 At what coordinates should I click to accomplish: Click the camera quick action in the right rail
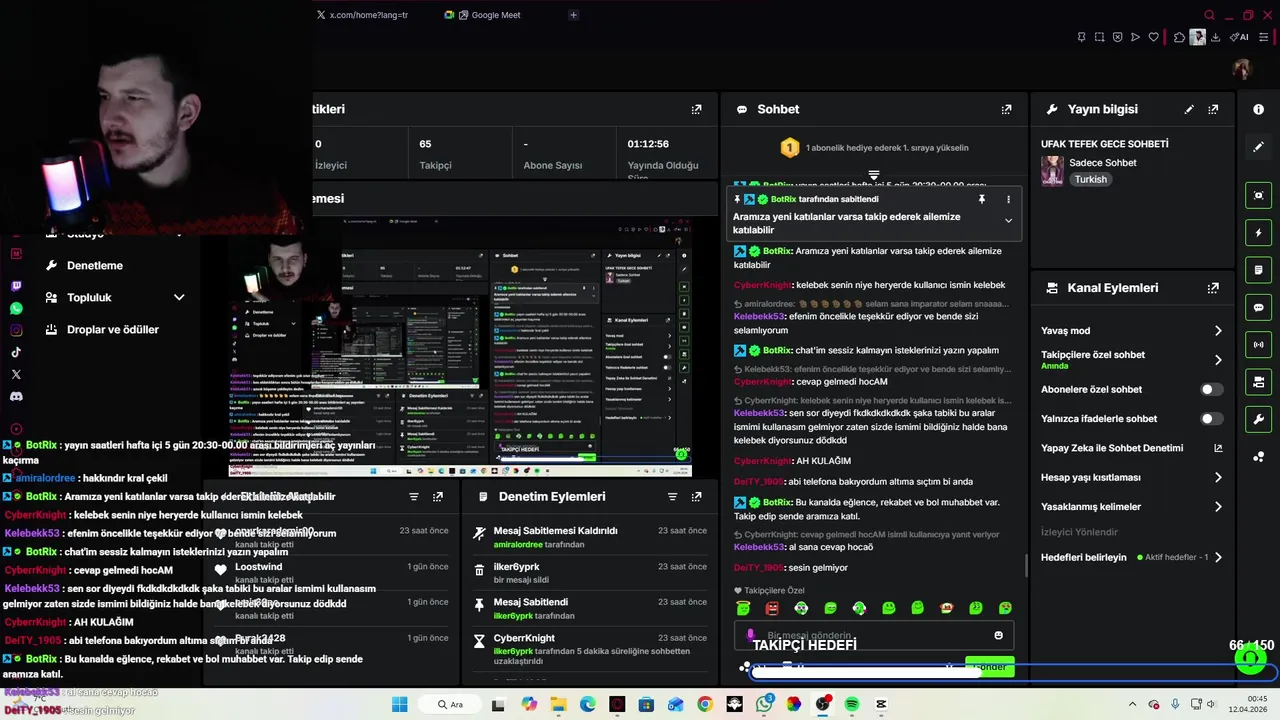tap(1258, 382)
